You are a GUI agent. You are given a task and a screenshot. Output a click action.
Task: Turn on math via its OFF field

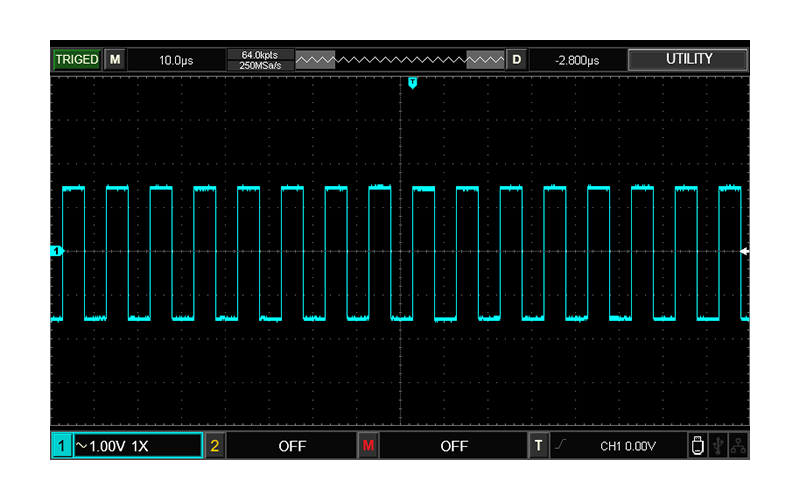(454, 446)
